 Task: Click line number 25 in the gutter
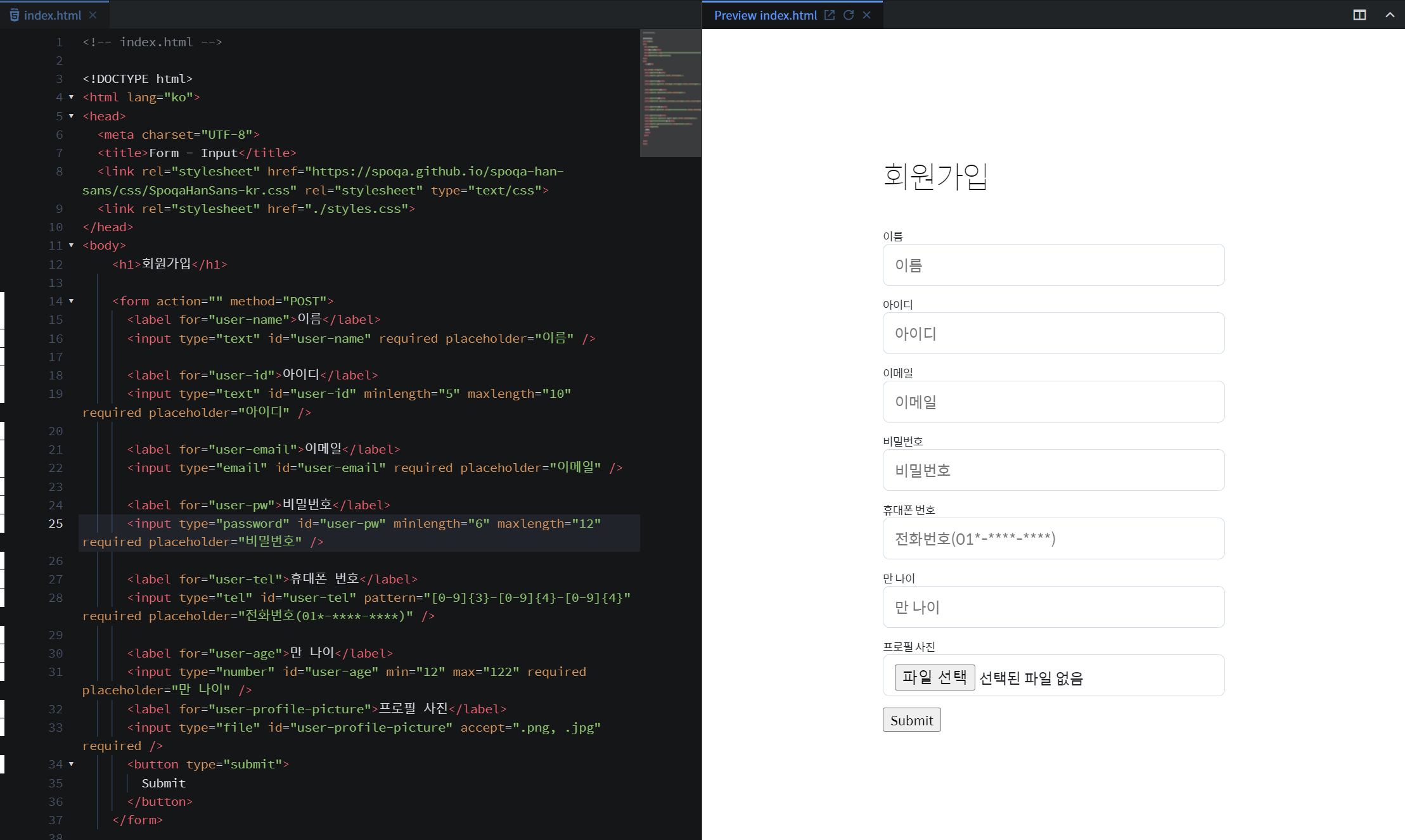[x=56, y=524]
